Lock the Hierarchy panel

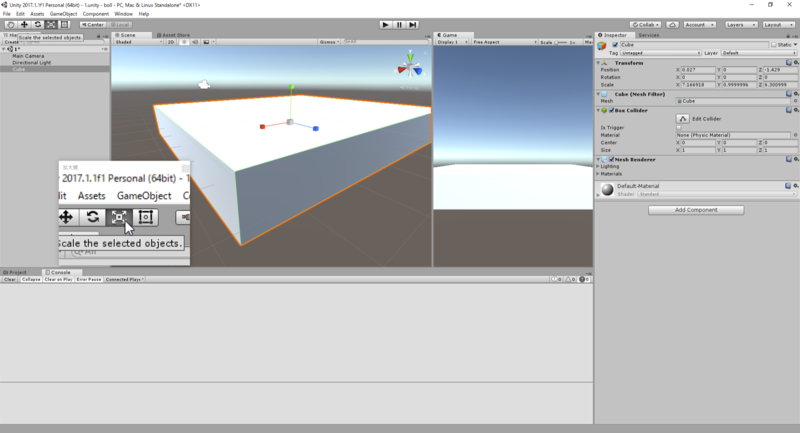pos(98,35)
